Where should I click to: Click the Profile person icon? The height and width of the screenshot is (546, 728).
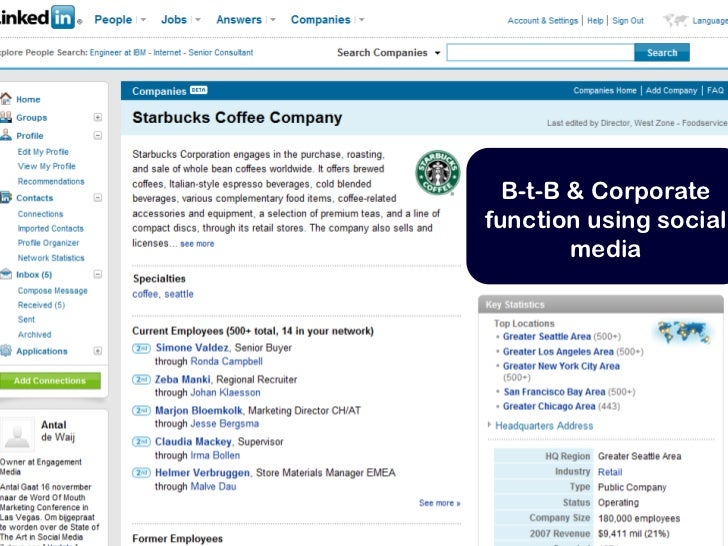(x=6, y=135)
